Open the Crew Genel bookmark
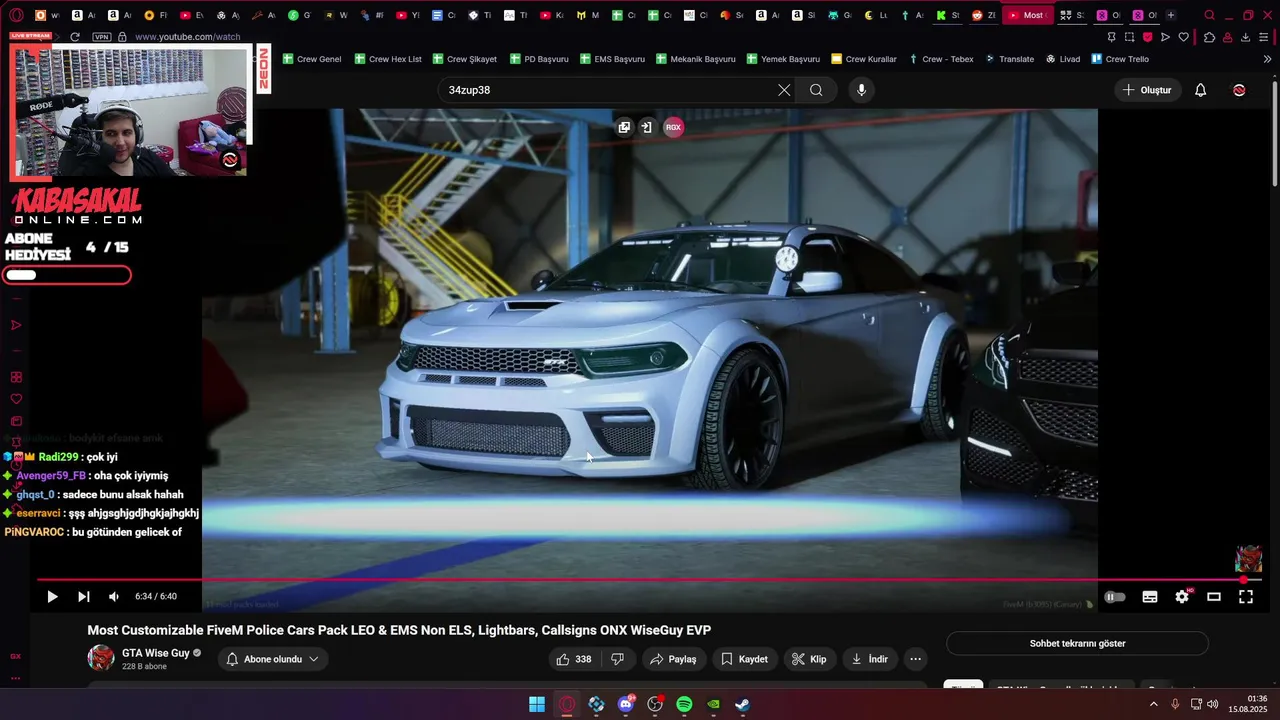The width and height of the screenshot is (1280, 720). pyautogui.click(x=312, y=59)
